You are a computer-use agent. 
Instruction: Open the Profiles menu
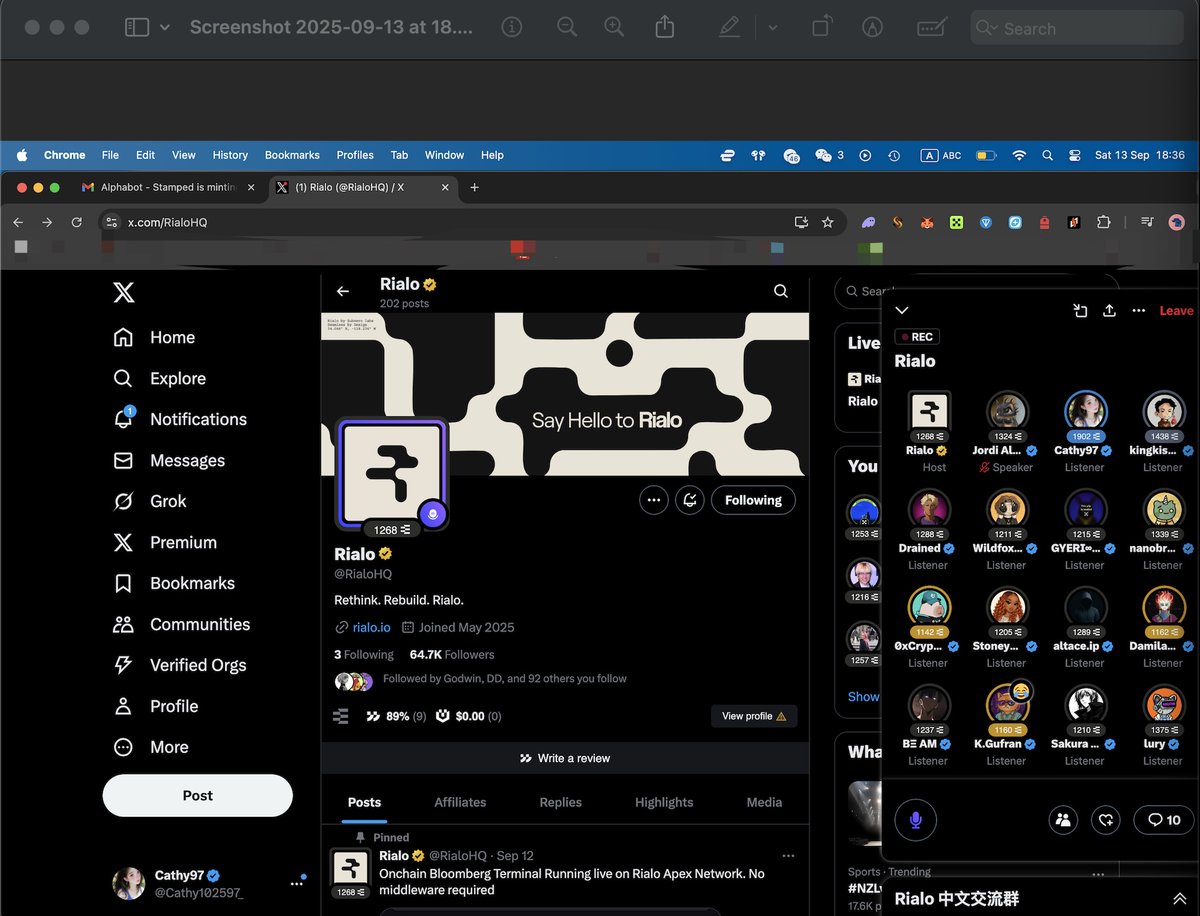355,155
